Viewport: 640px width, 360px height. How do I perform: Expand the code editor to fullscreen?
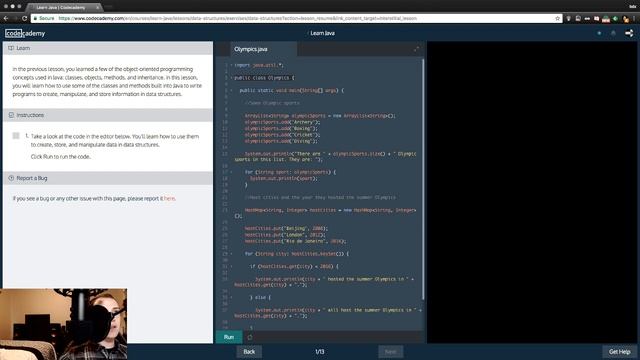pyautogui.click(x=416, y=49)
